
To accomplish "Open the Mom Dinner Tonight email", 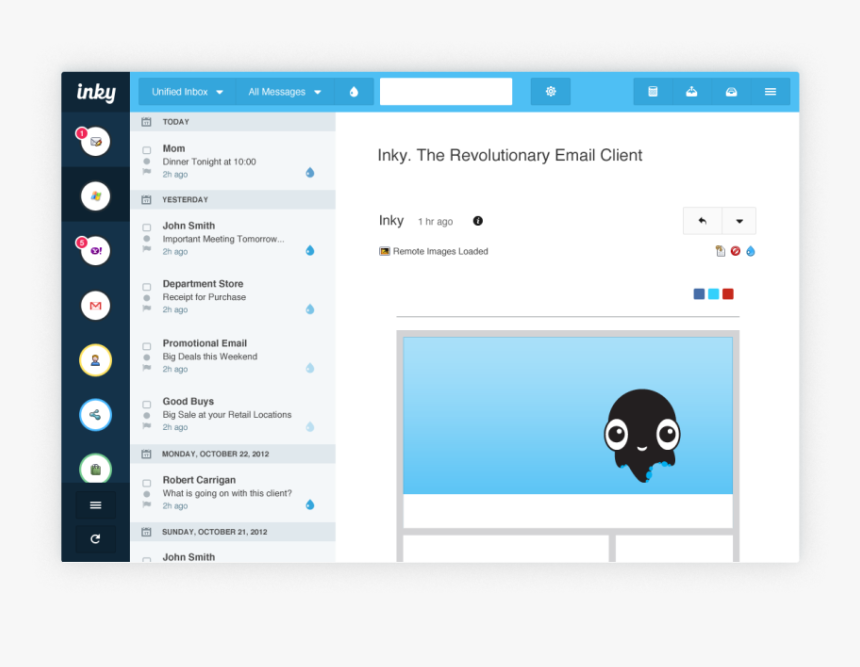I will pyautogui.click(x=233, y=161).
